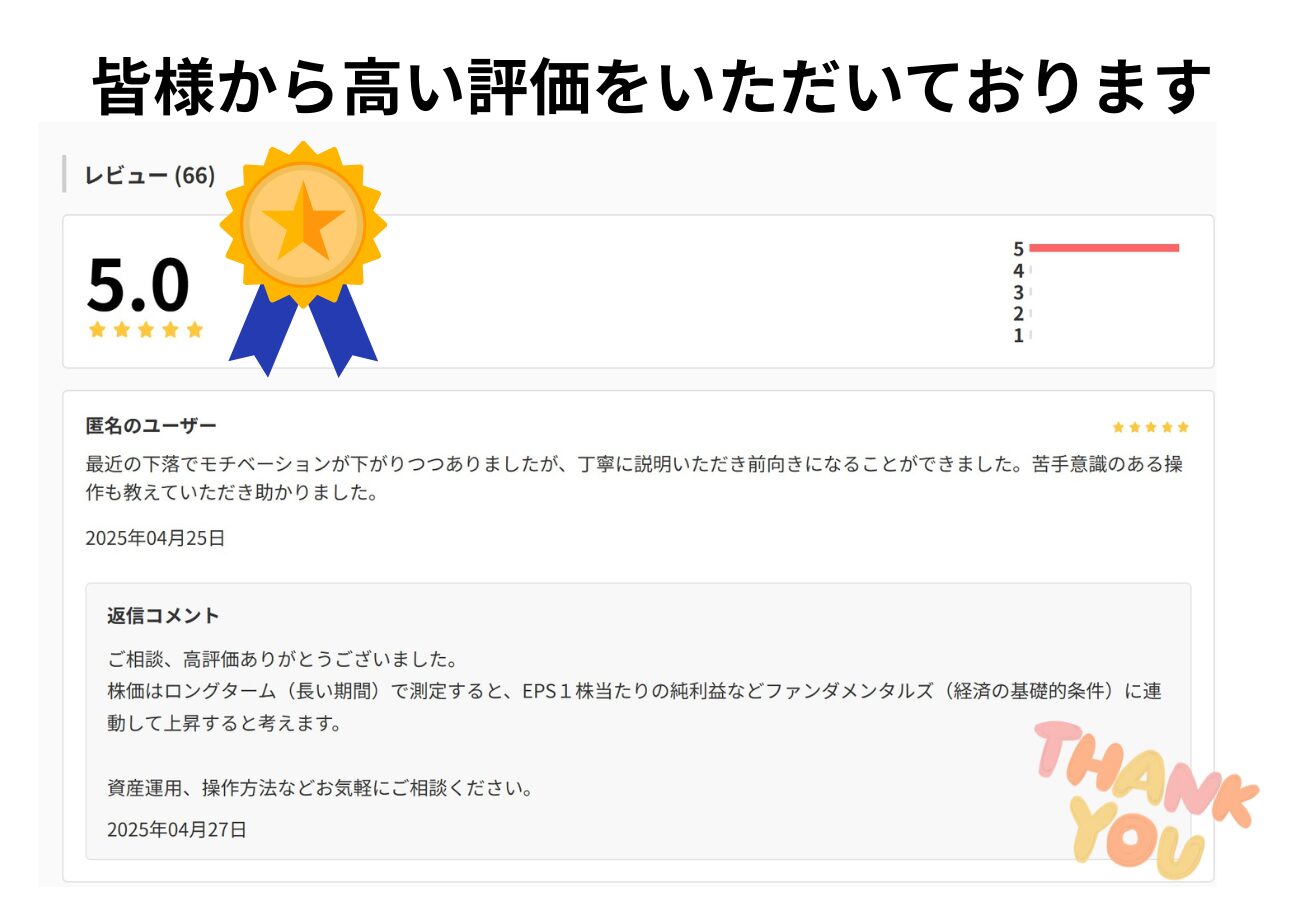
Task: Toggle the 5-star rating filter row
Action: (1100, 247)
